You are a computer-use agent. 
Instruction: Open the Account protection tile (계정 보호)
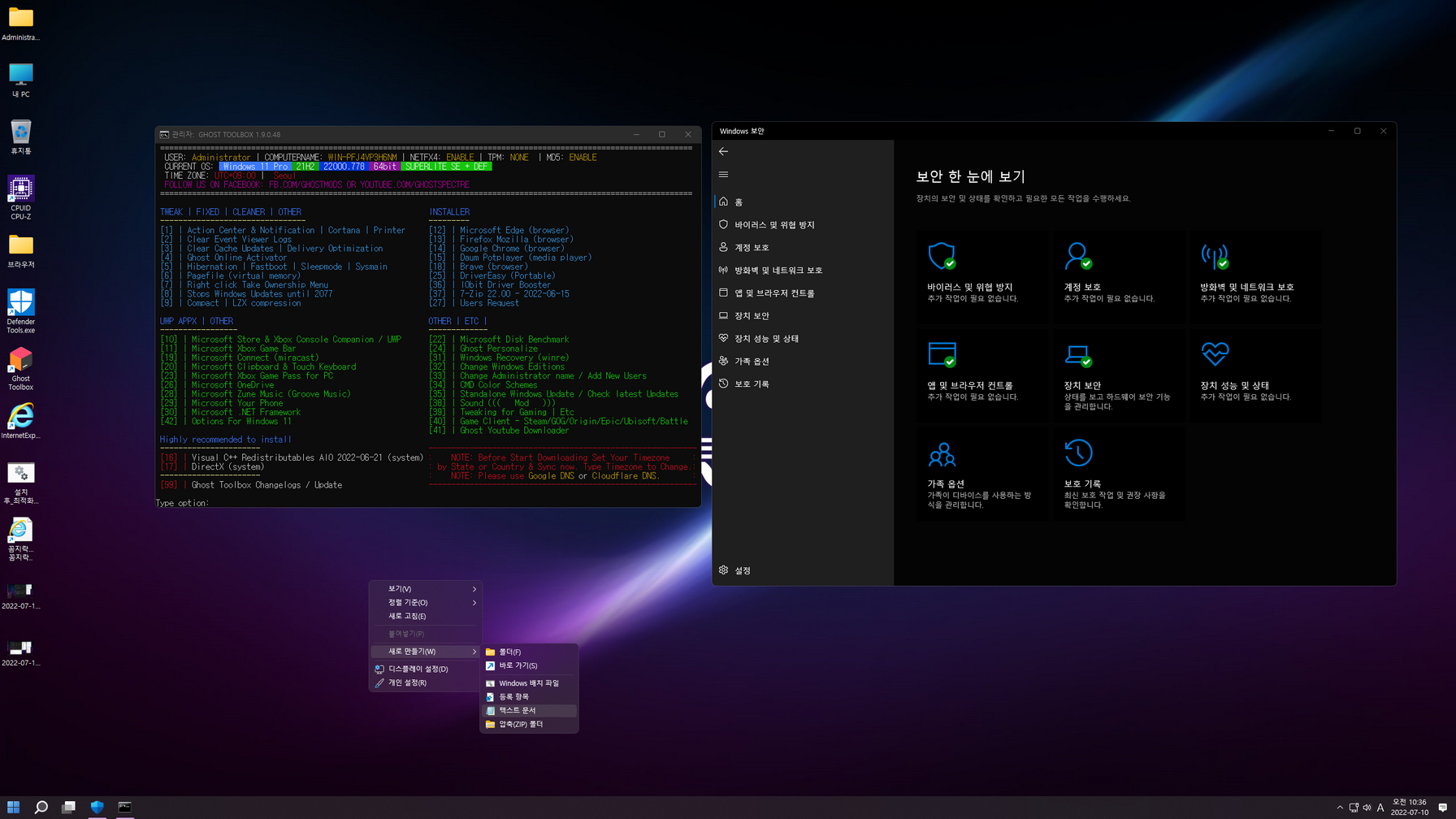1119,276
